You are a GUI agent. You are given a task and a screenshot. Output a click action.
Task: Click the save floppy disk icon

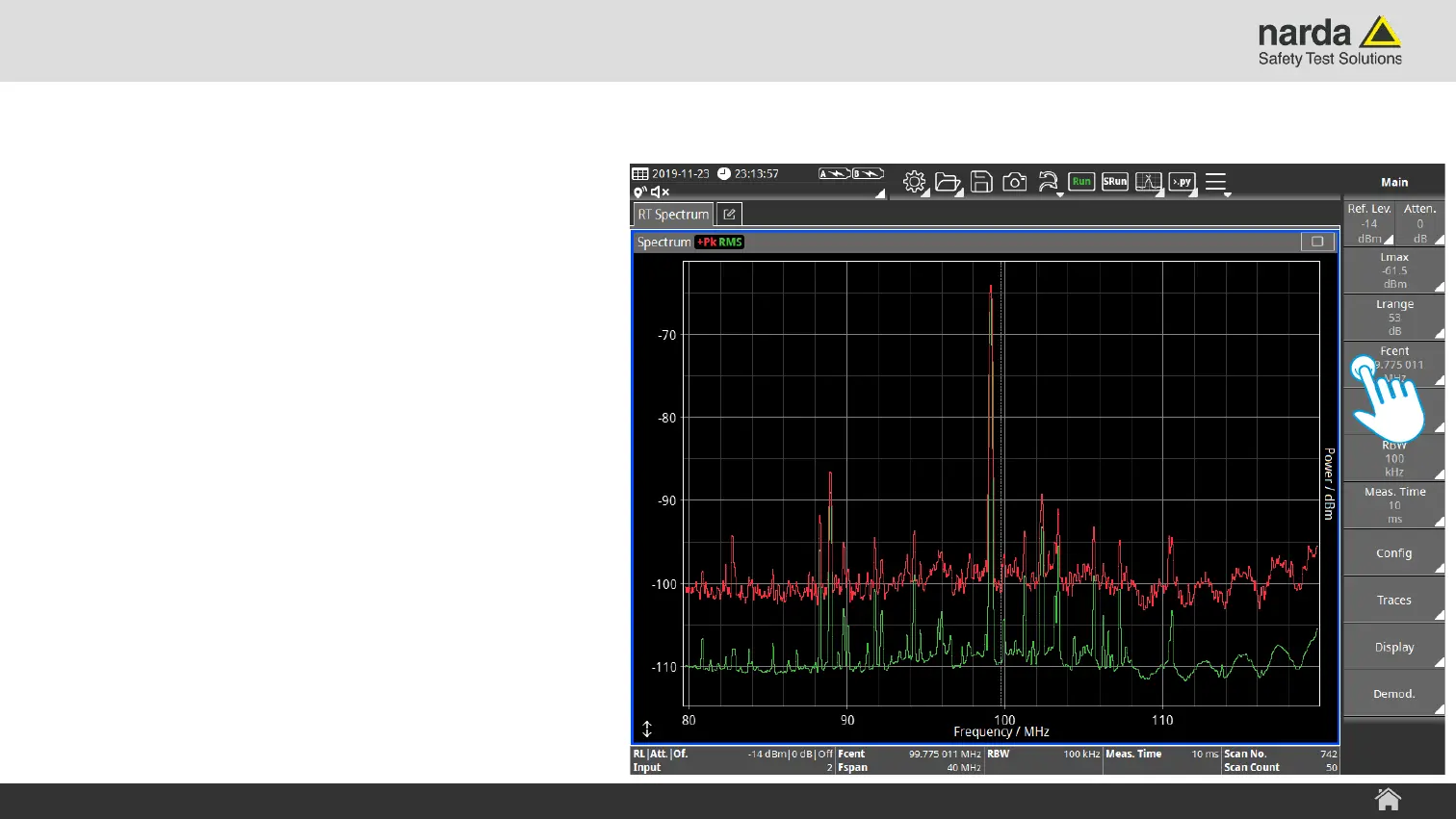tap(981, 182)
